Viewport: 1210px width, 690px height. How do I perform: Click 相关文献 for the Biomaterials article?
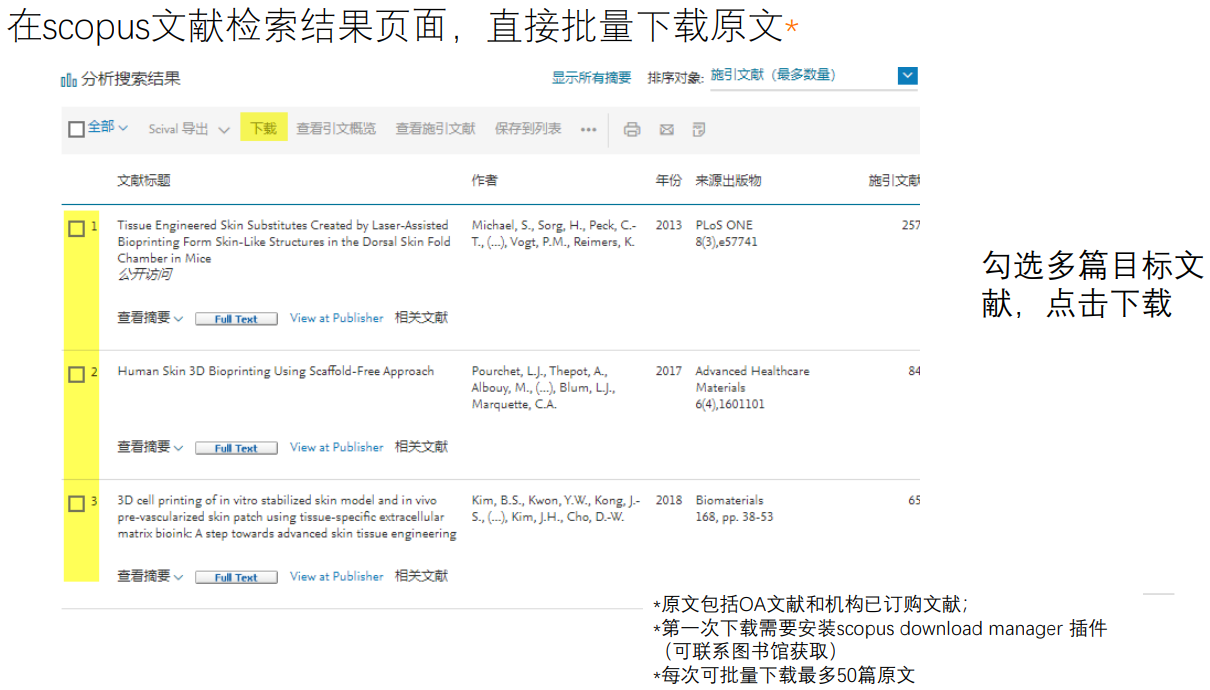[421, 576]
